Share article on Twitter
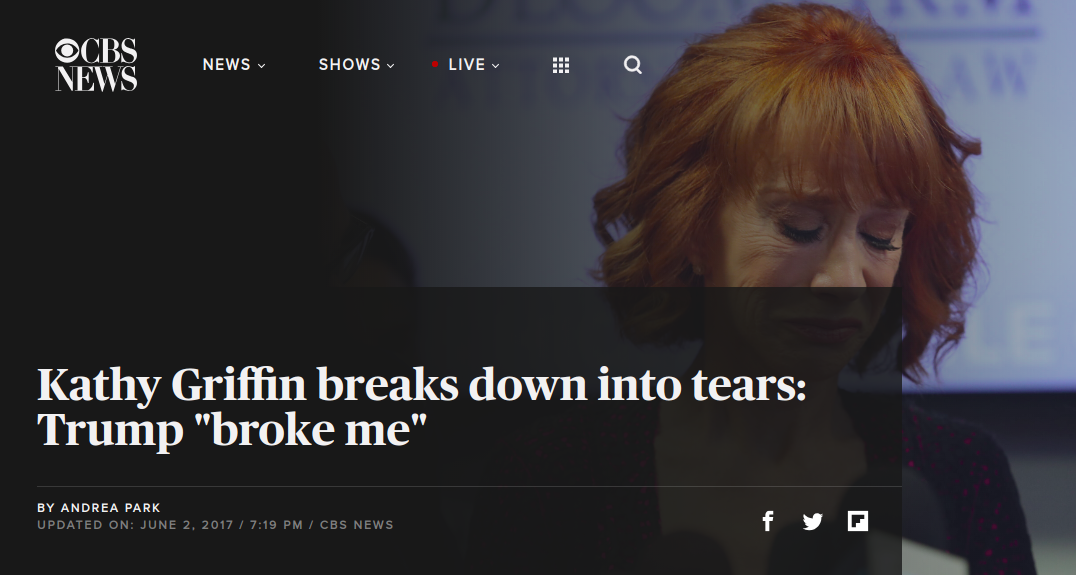This screenshot has width=1076, height=575. point(812,521)
